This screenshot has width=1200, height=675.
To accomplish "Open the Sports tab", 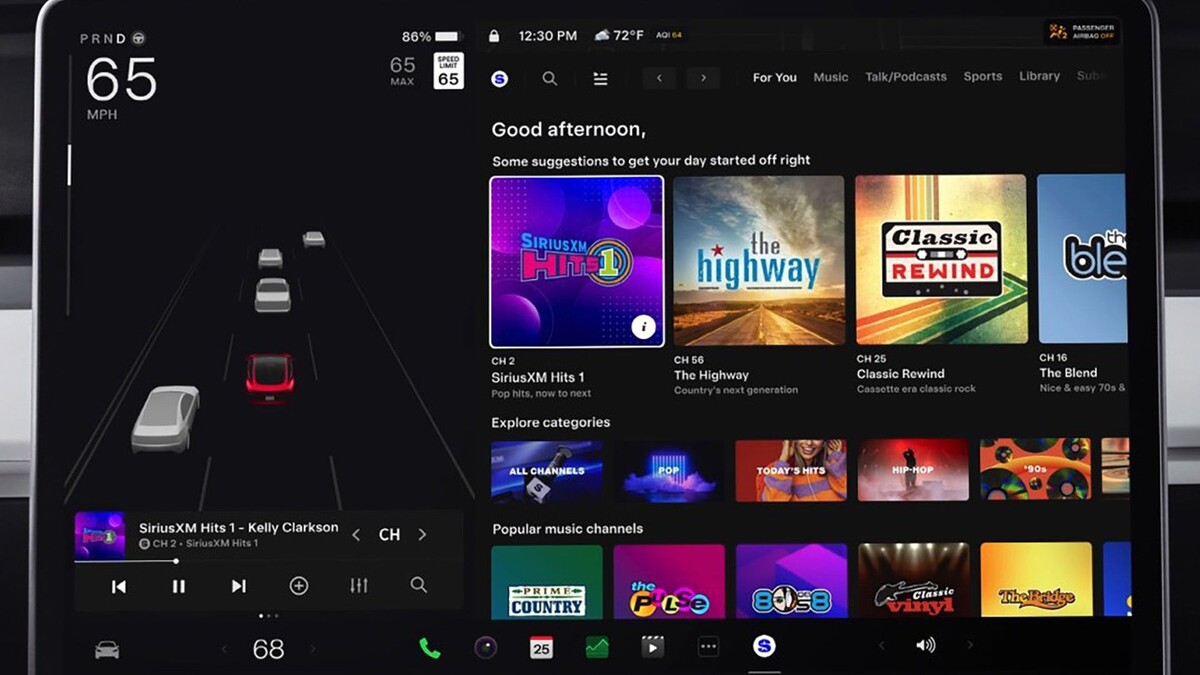I will tap(983, 77).
